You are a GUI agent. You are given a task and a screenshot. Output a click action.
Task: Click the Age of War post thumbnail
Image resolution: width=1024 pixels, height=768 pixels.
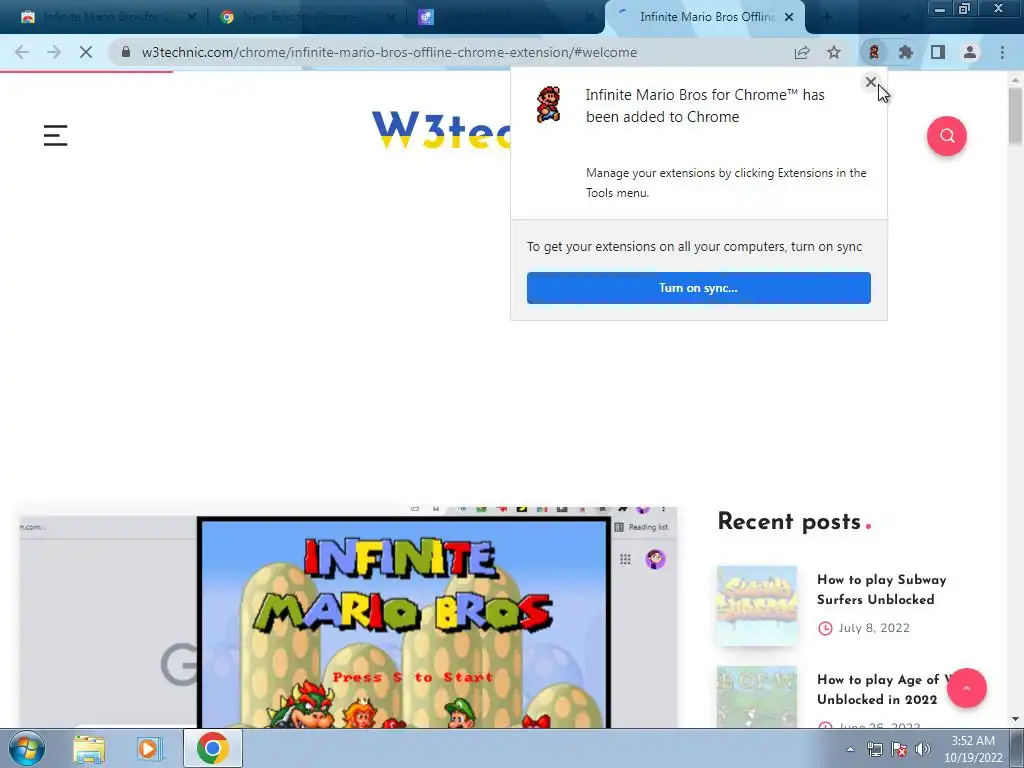click(x=757, y=696)
